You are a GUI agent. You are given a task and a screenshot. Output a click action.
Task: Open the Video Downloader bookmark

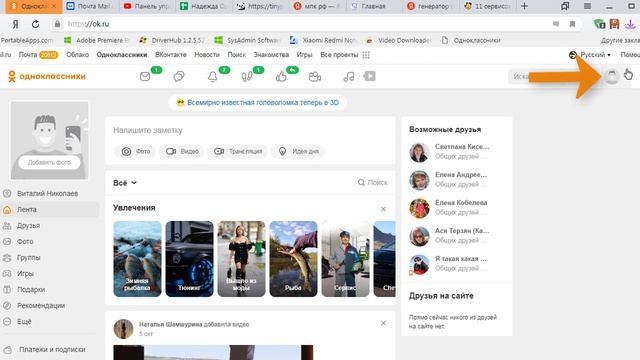click(x=398, y=40)
